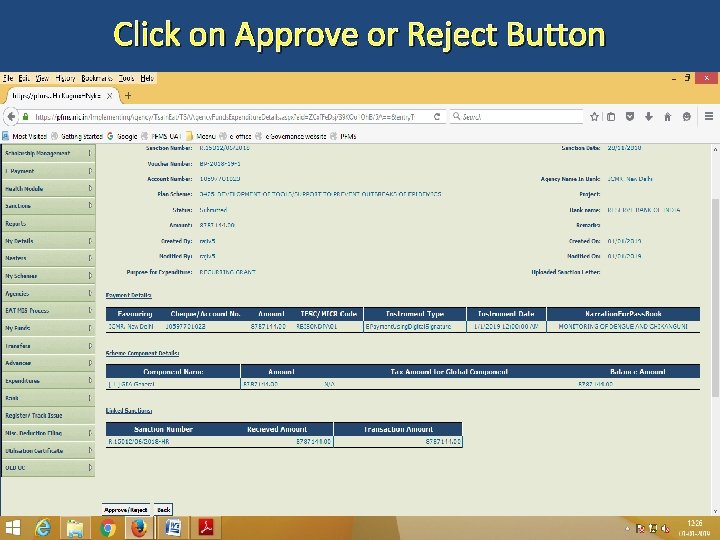Open Getting Started bookmark
The height and width of the screenshot is (540, 720).
click(x=77, y=136)
